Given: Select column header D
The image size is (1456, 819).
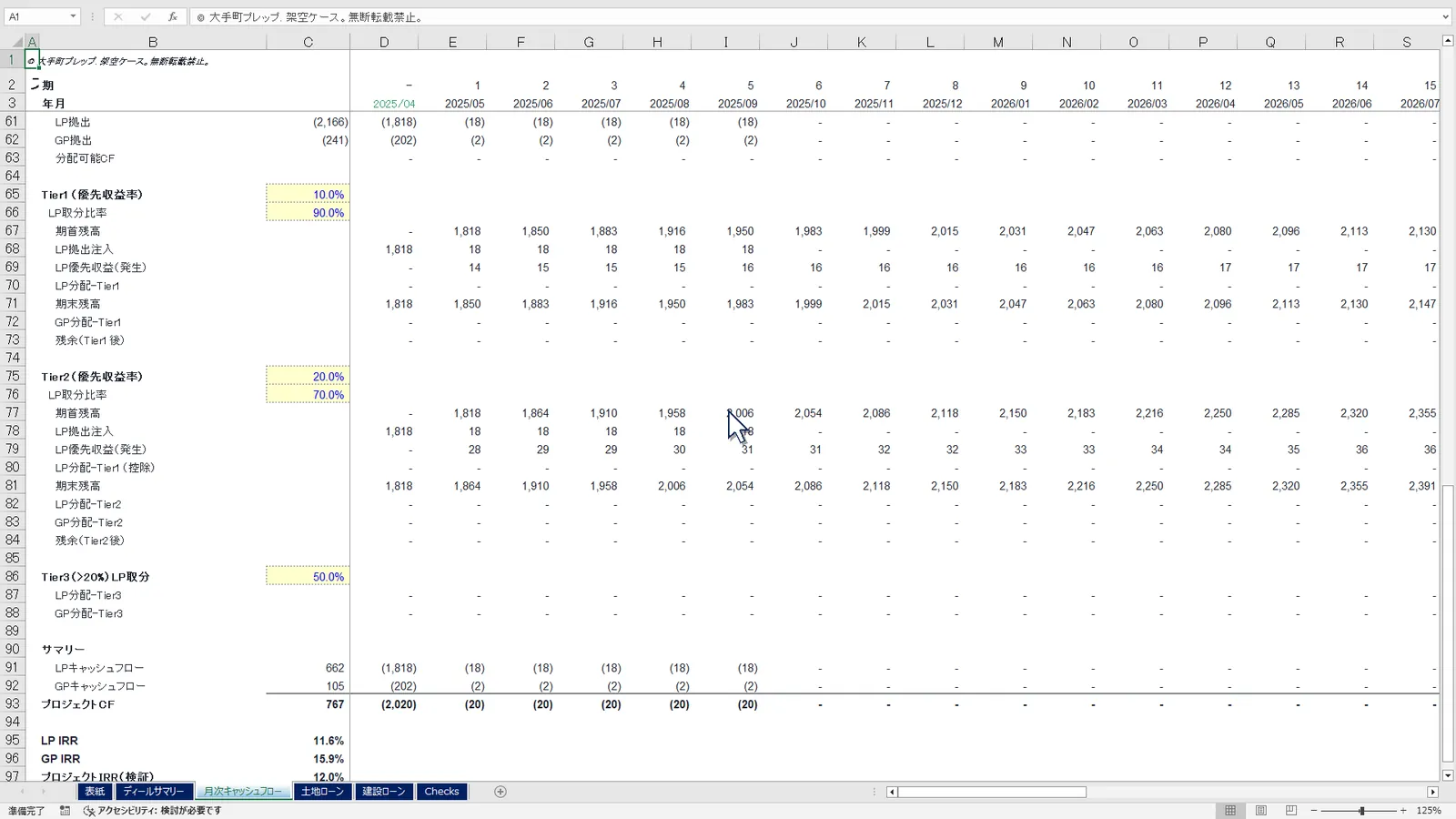Looking at the screenshot, I should click(x=384, y=42).
